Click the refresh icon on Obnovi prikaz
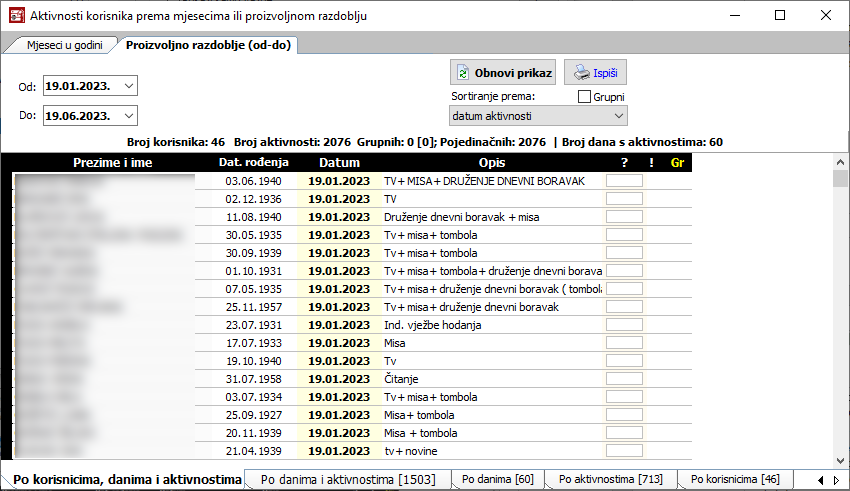Viewport: 850px width, 491px height. (x=463, y=73)
